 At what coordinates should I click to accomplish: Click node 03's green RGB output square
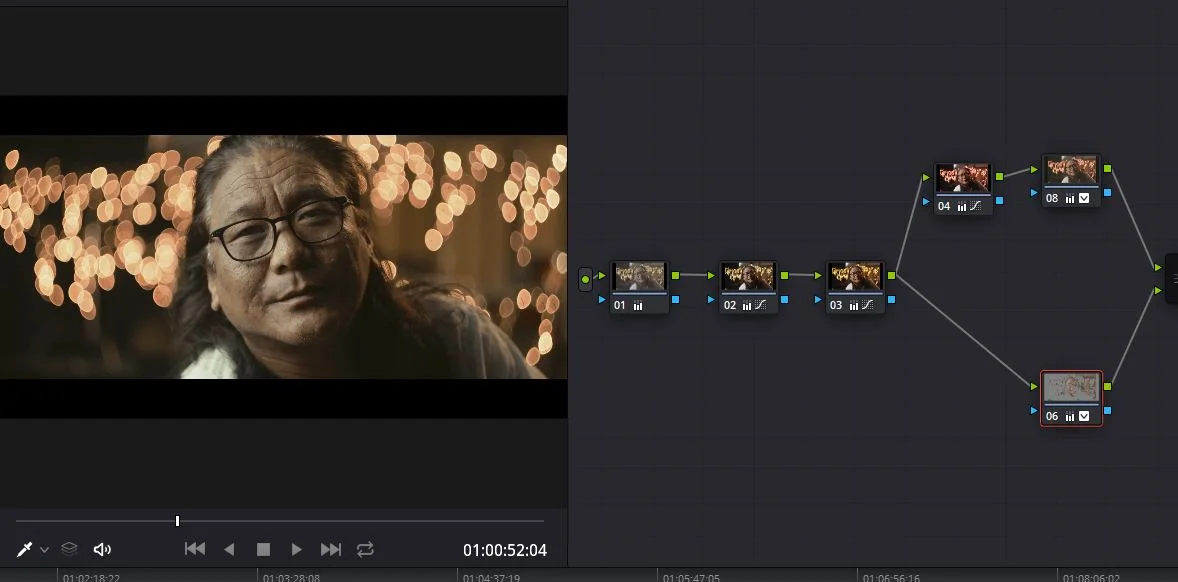coord(891,276)
